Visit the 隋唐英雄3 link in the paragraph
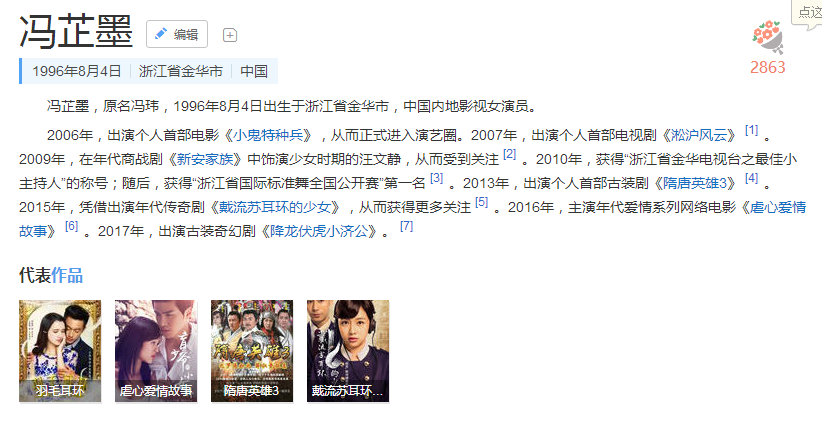 695,183
